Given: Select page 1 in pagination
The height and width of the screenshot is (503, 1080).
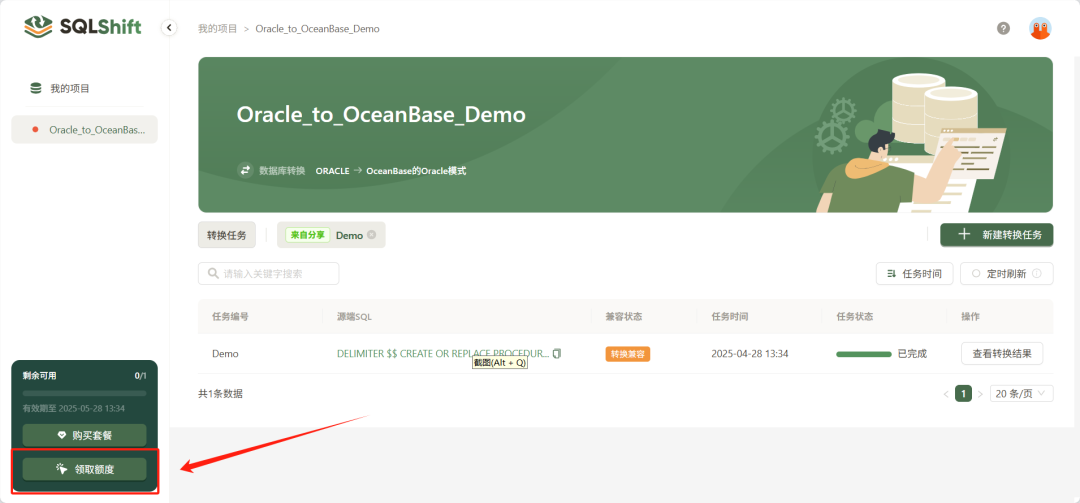Looking at the screenshot, I should tap(964, 394).
